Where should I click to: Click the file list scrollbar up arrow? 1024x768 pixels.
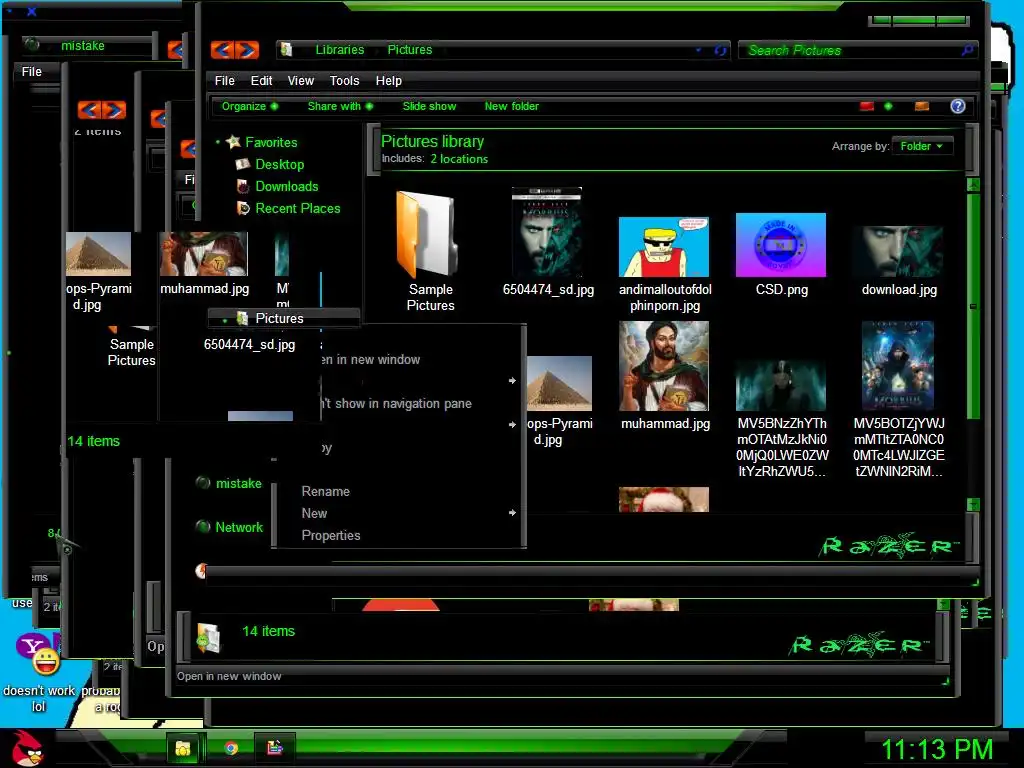click(973, 185)
